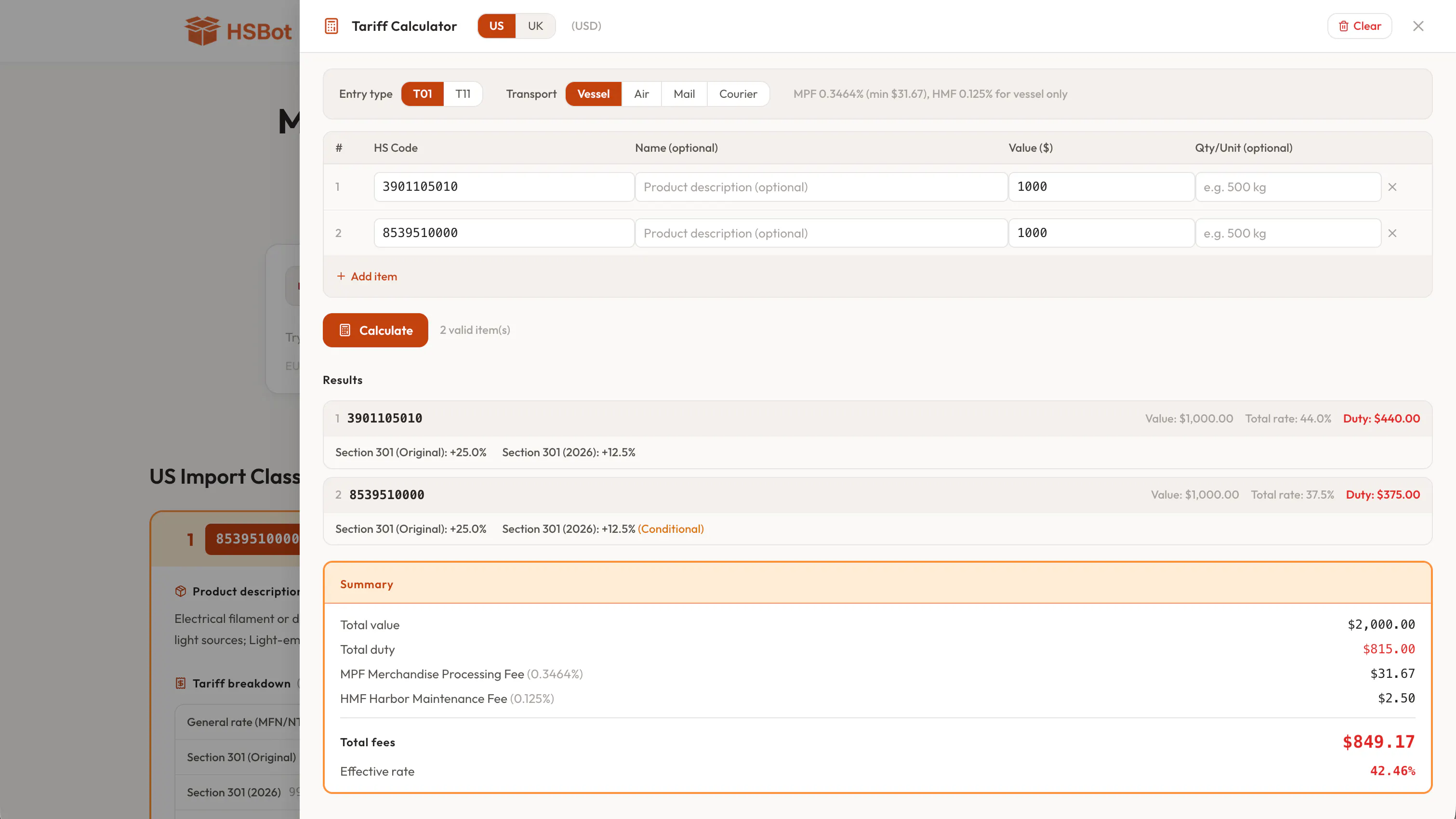Clear all calculator entries
Image resolution: width=1456 pixels, height=819 pixels.
click(1359, 26)
